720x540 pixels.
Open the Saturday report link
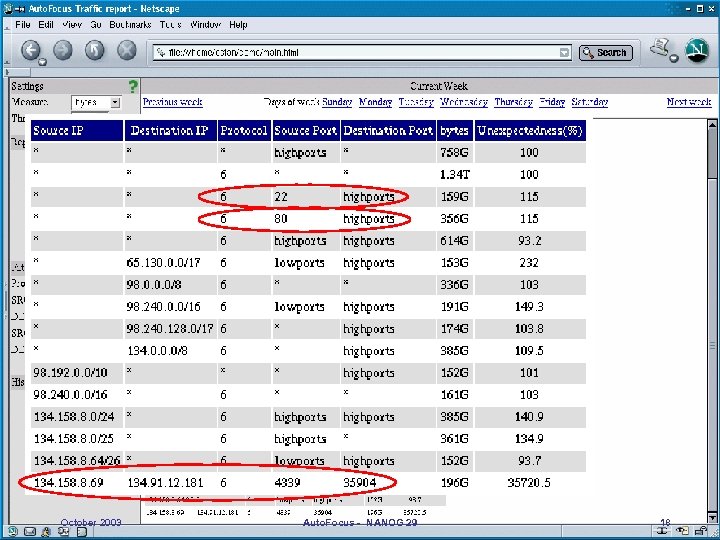tap(590, 102)
